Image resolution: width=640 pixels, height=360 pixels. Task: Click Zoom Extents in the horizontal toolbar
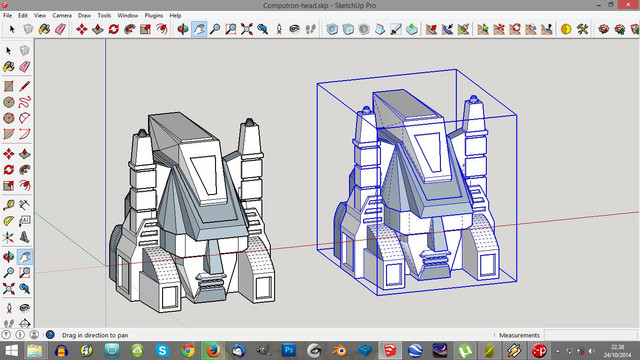click(x=247, y=29)
